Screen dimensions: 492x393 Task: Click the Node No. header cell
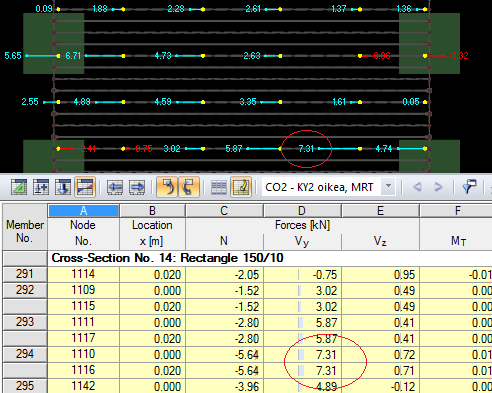[83, 233]
